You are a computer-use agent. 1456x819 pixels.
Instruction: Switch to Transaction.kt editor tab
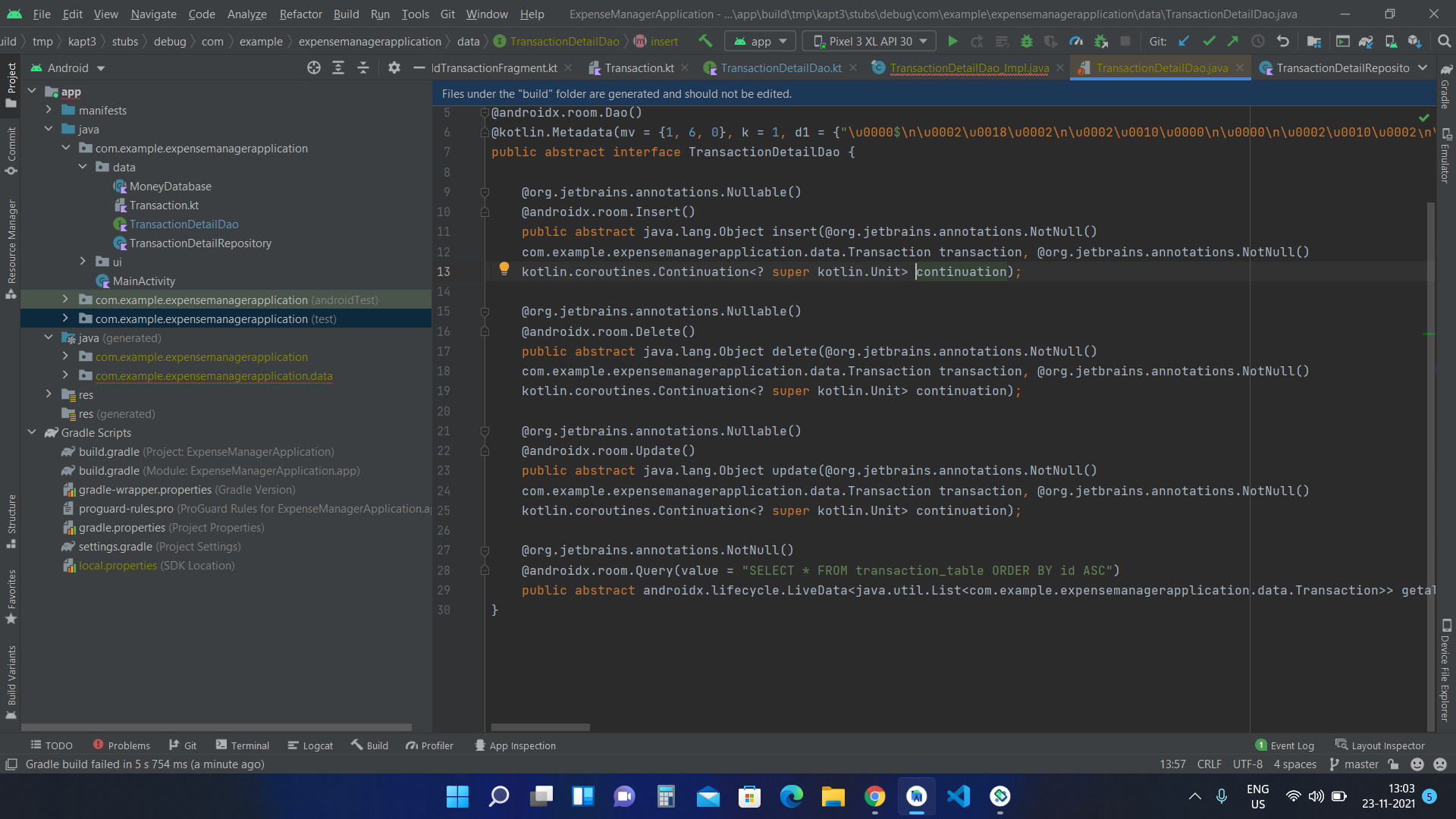(639, 67)
